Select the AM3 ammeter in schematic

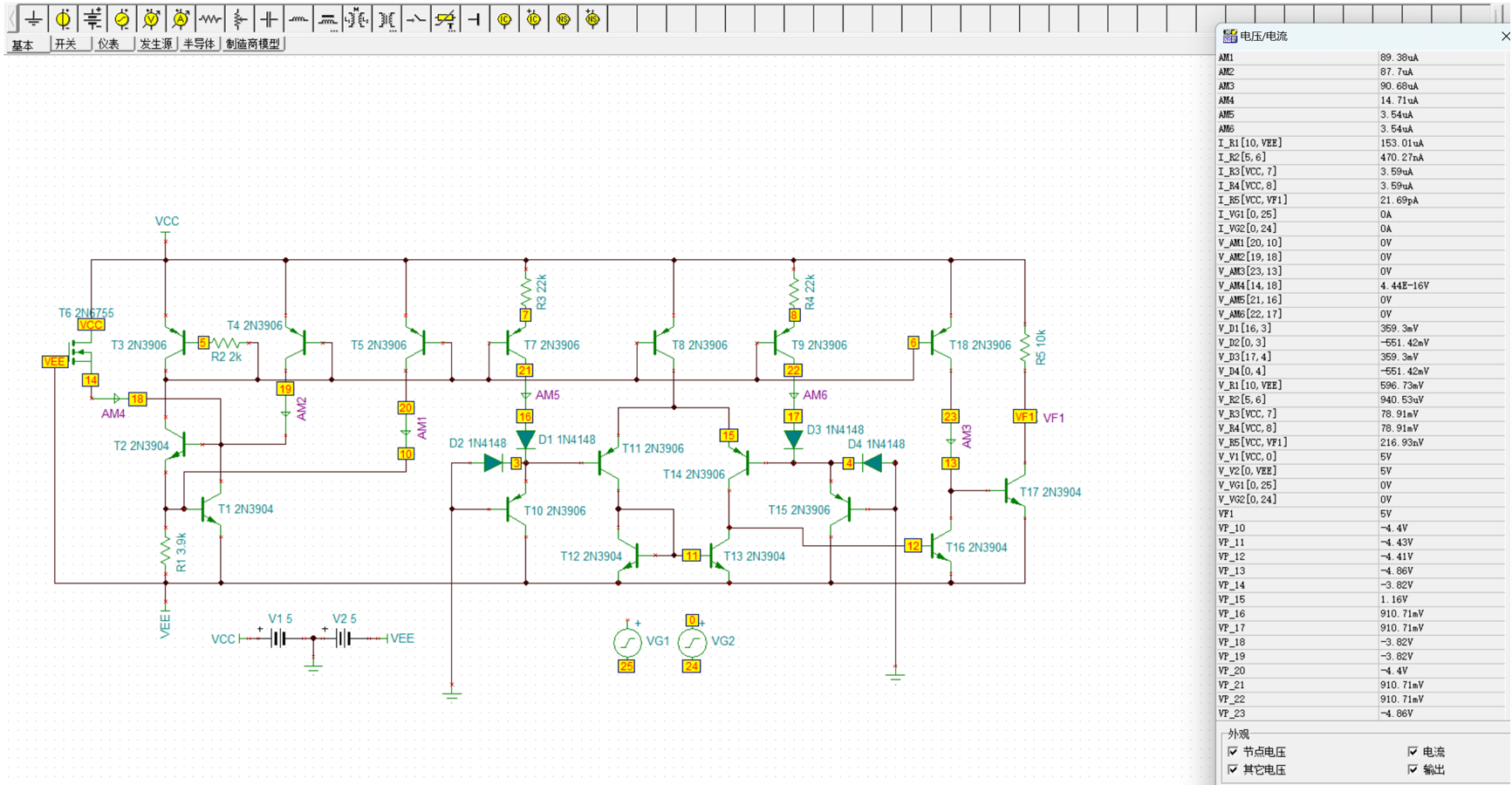click(x=951, y=440)
